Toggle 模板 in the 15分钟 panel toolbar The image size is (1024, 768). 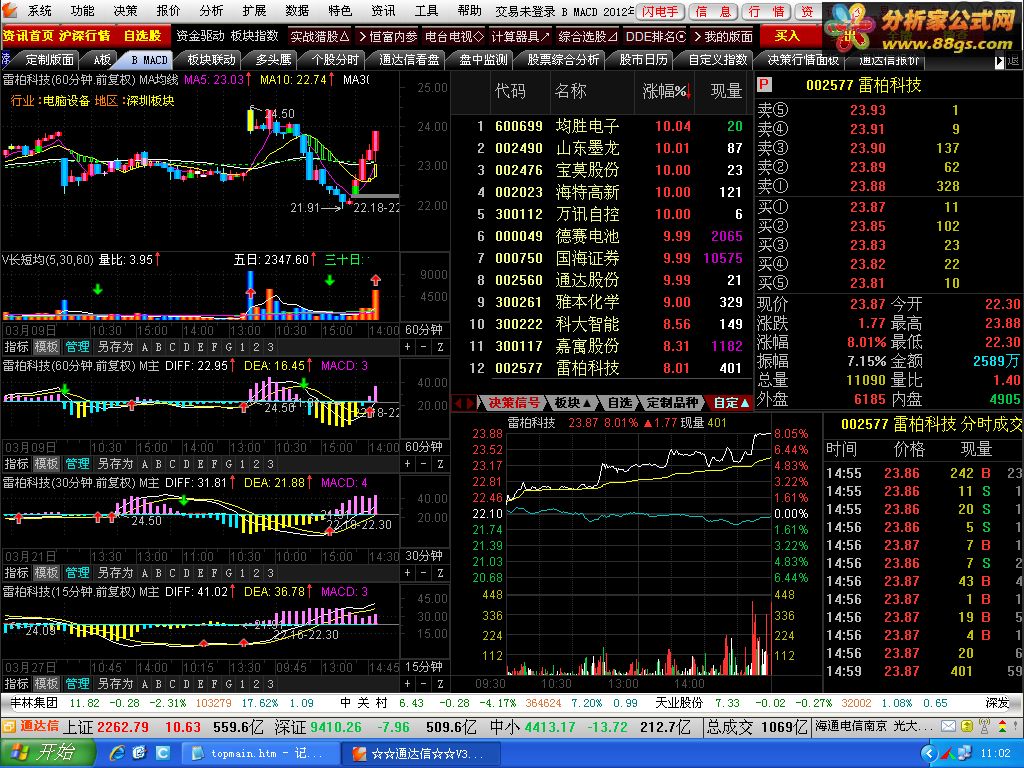[x=46, y=684]
